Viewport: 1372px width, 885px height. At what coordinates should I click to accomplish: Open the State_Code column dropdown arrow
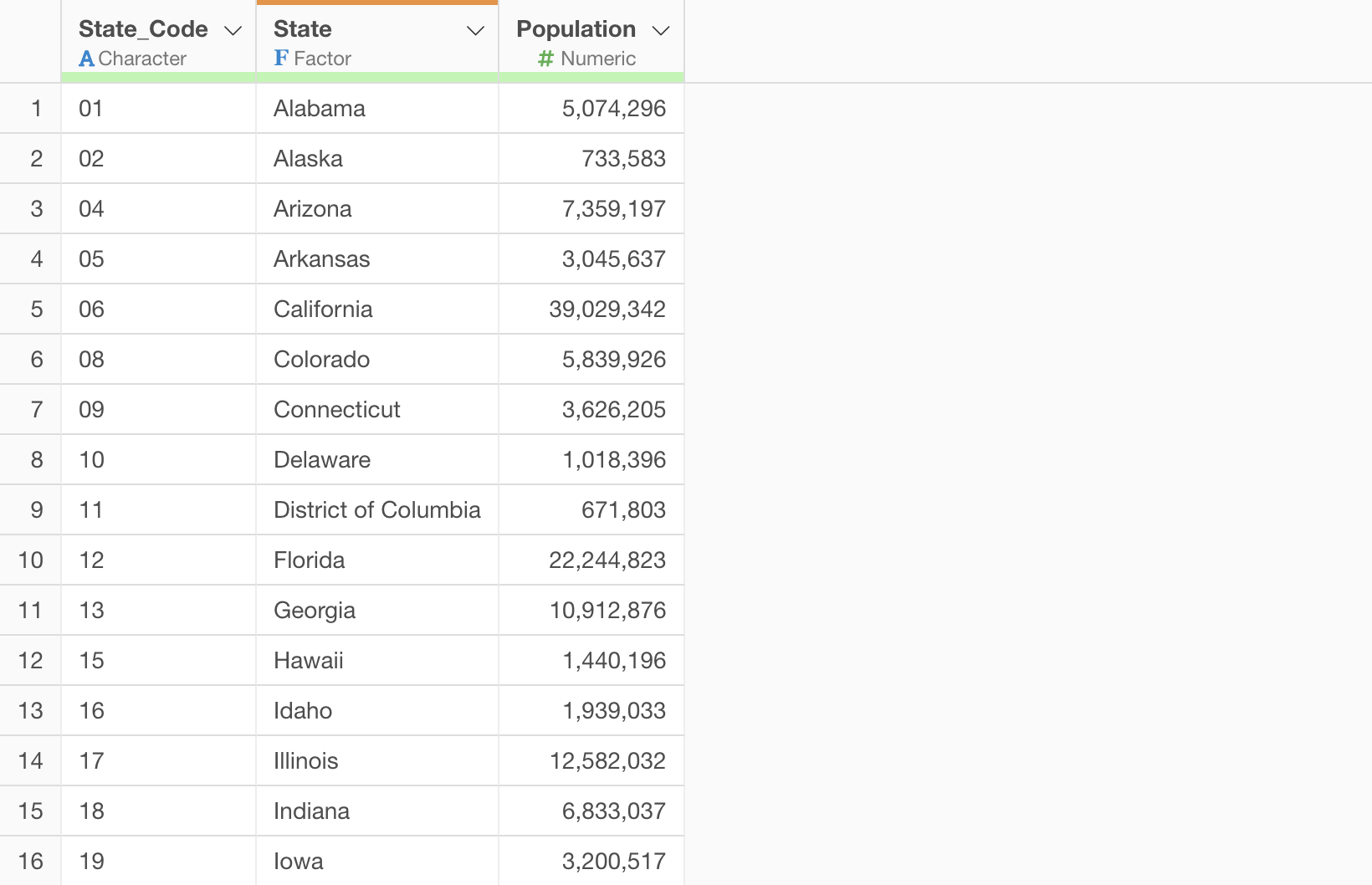click(x=233, y=31)
